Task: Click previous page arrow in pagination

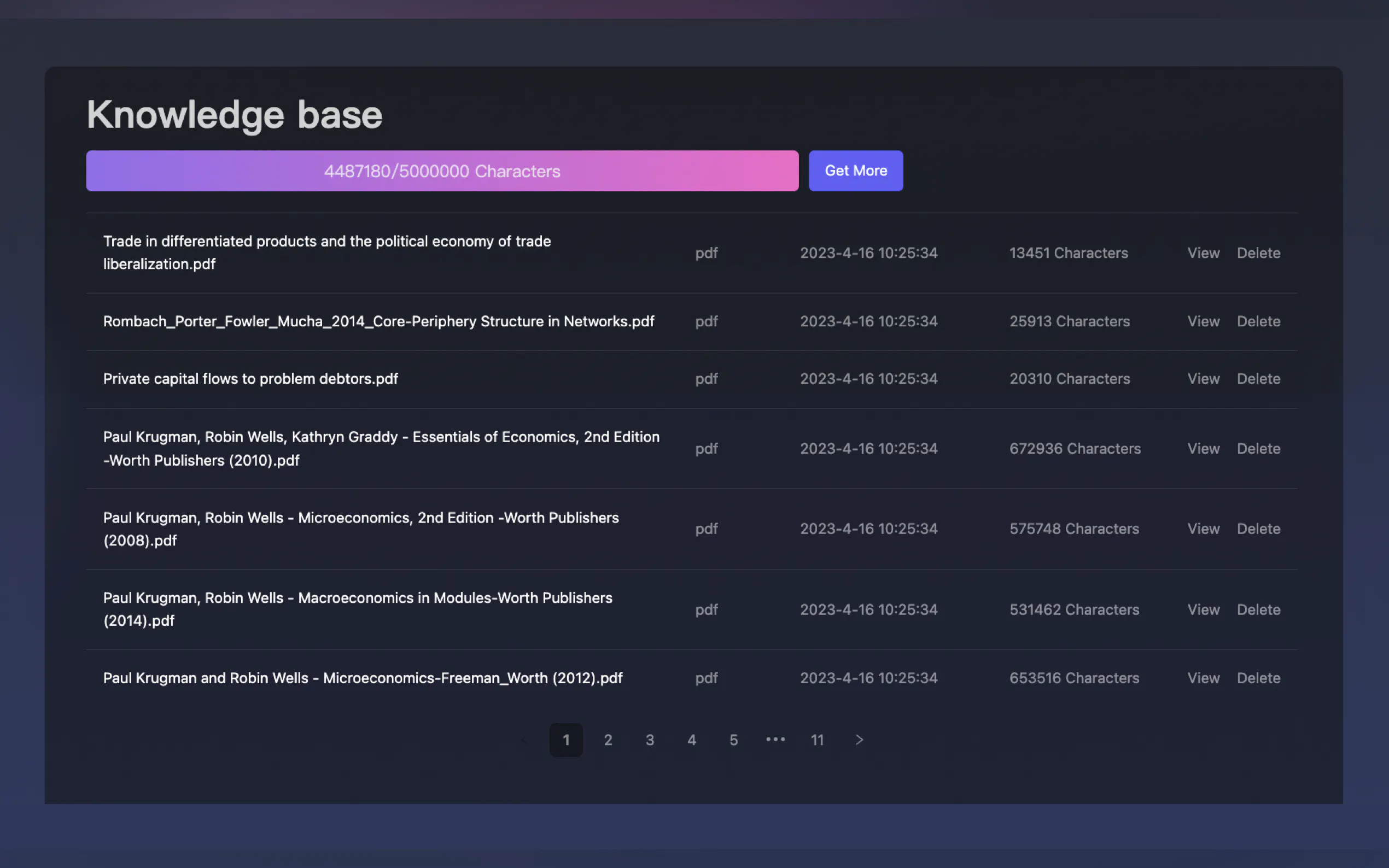Action: pyautogui.click(x=524, y=740)
